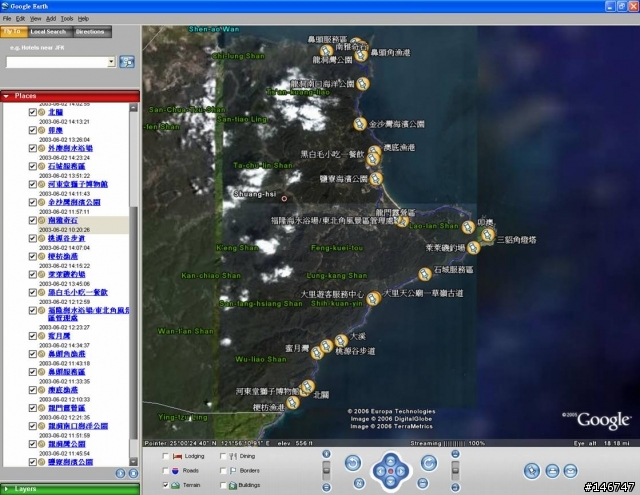Click the 龍洞南口海洋公園 placemark icon on map
The height and width of the screenshot is (495, 640).
[362, 84]
